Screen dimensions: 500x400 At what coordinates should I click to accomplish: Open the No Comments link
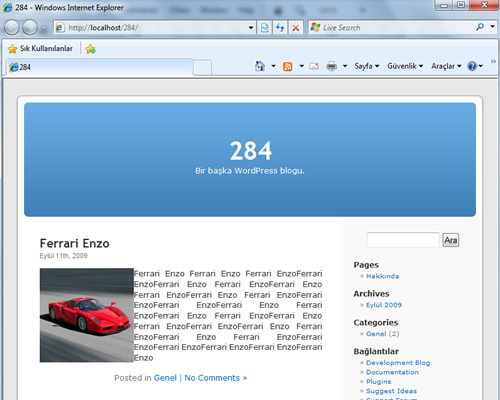(216, 378)
